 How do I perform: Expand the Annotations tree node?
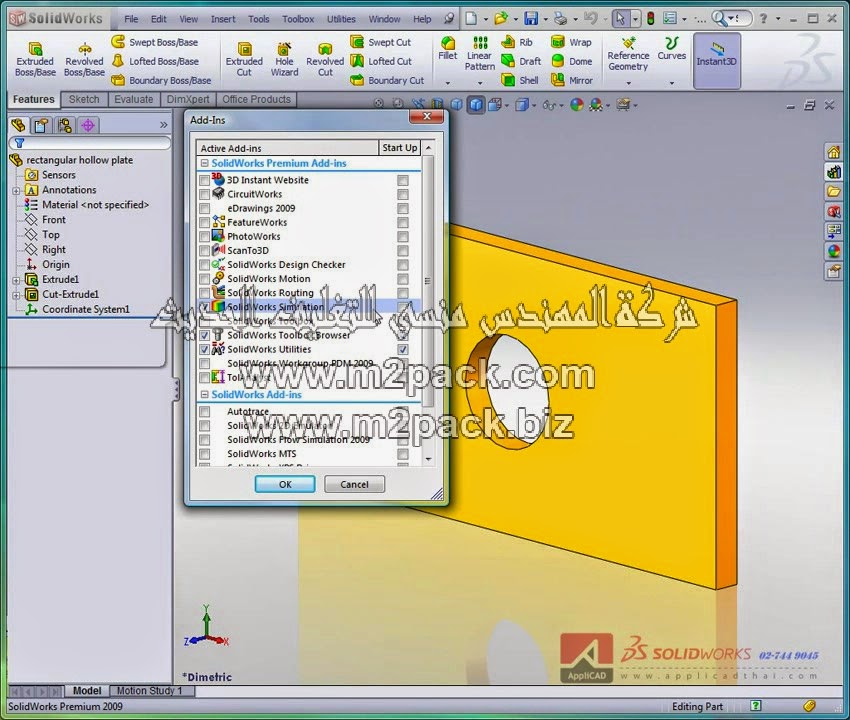(x=16, y=191)
